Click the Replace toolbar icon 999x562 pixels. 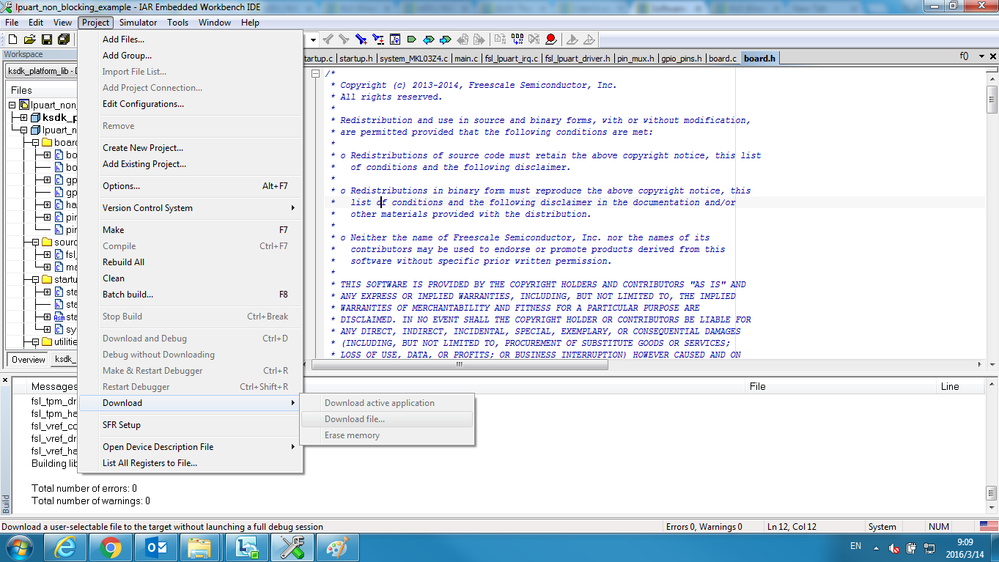click(378, 40)
